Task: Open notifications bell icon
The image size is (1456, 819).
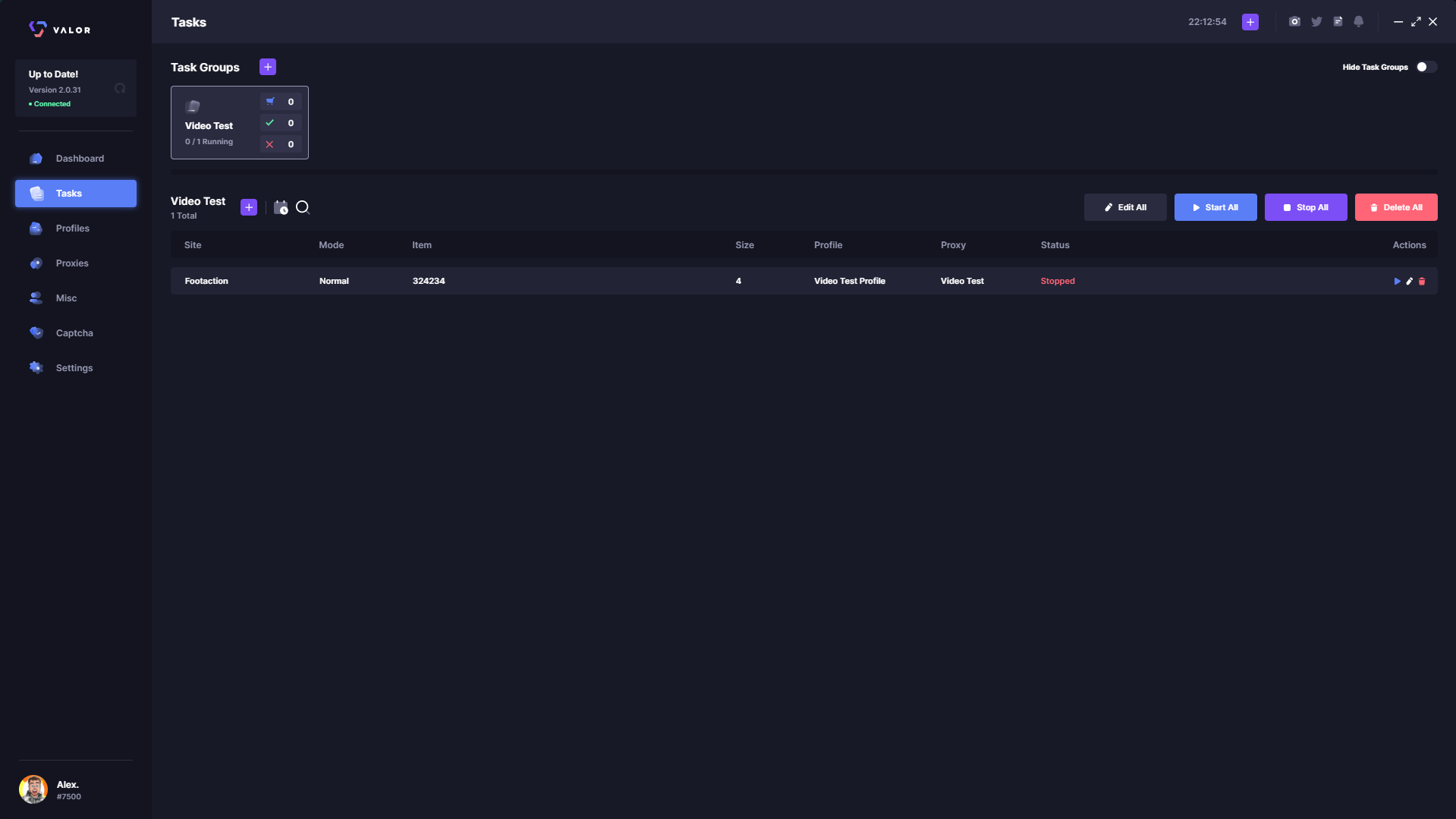Action: (1359, 22)
